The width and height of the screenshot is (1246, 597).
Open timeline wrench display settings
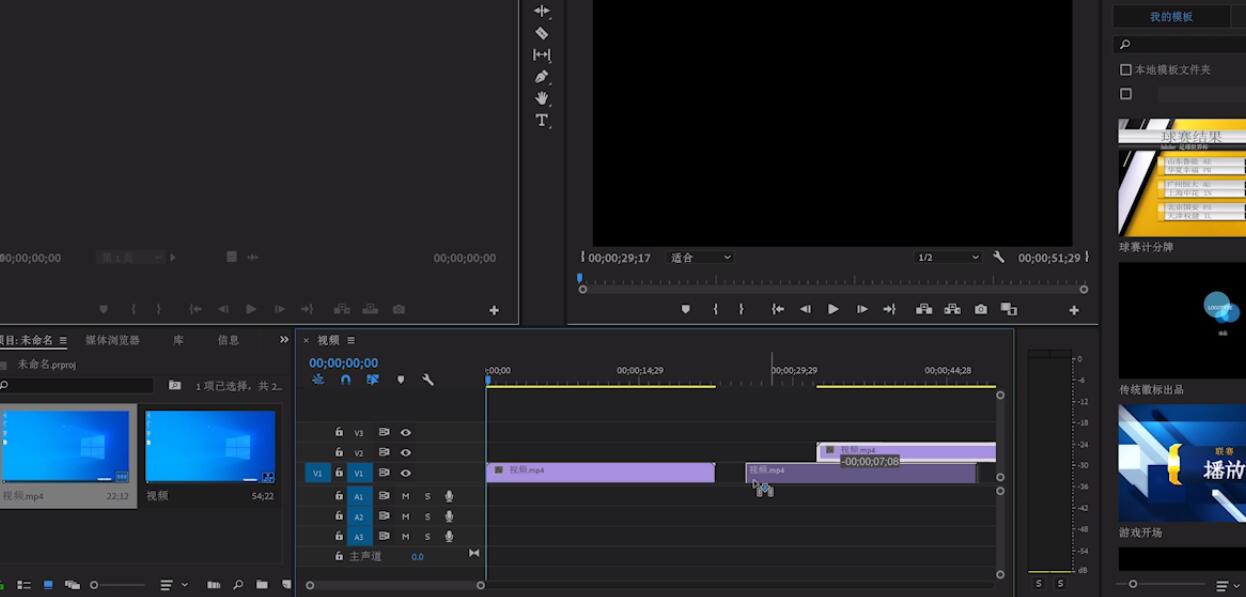click(x=428, y=380)
